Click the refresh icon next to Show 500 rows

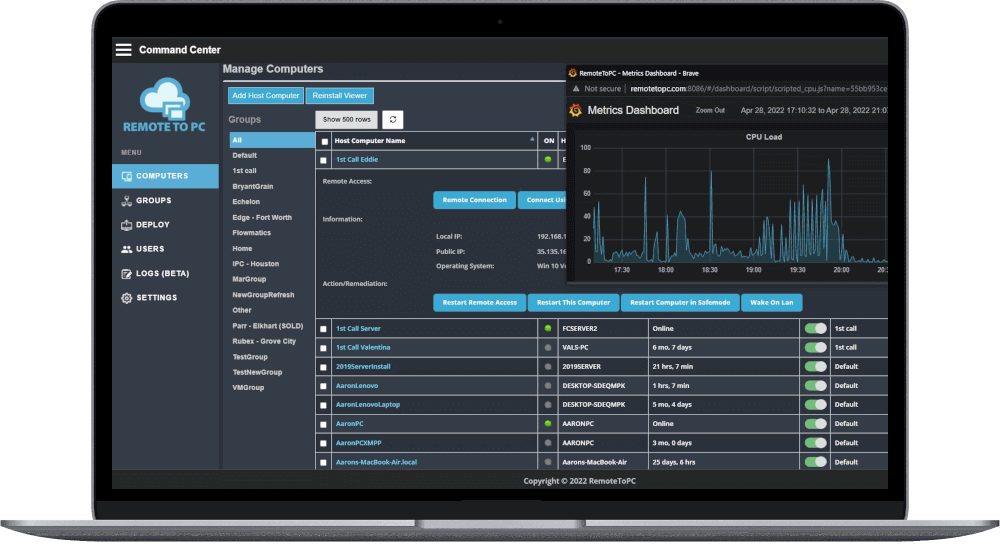click(x=393, y=119)
